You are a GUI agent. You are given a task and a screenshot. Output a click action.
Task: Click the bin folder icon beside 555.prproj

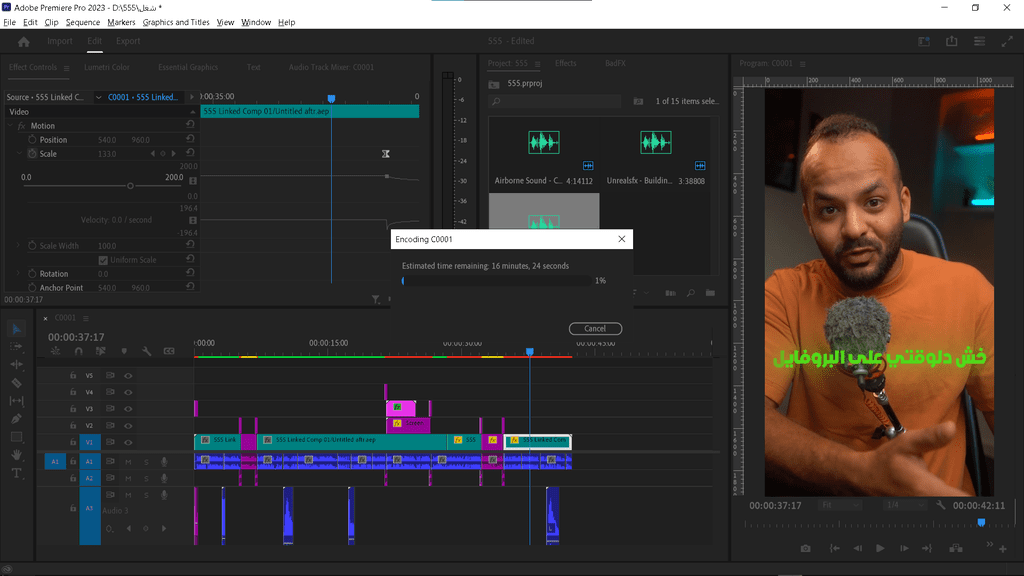[x=494, y=84]
